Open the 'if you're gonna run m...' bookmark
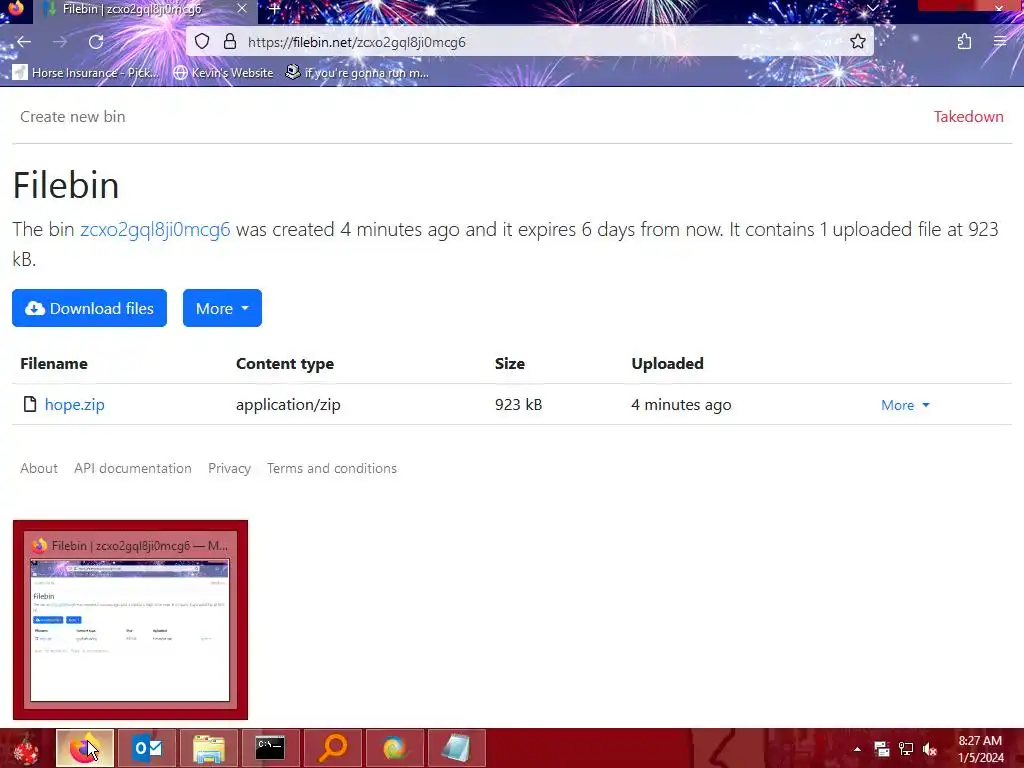1024x768 pixels. point(357,72)
